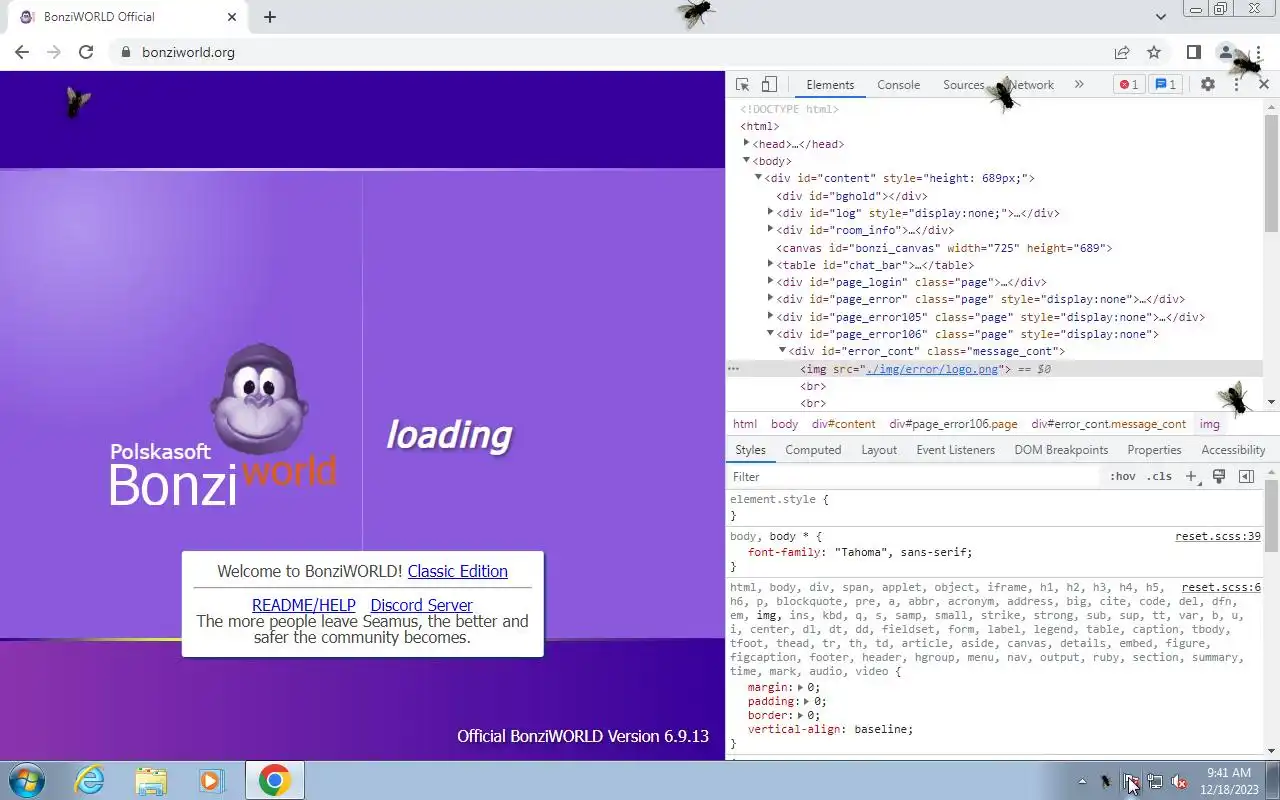Toggle the .cls element classes button
Viewport: 1280px width, 800px height.
[1159, 477]
